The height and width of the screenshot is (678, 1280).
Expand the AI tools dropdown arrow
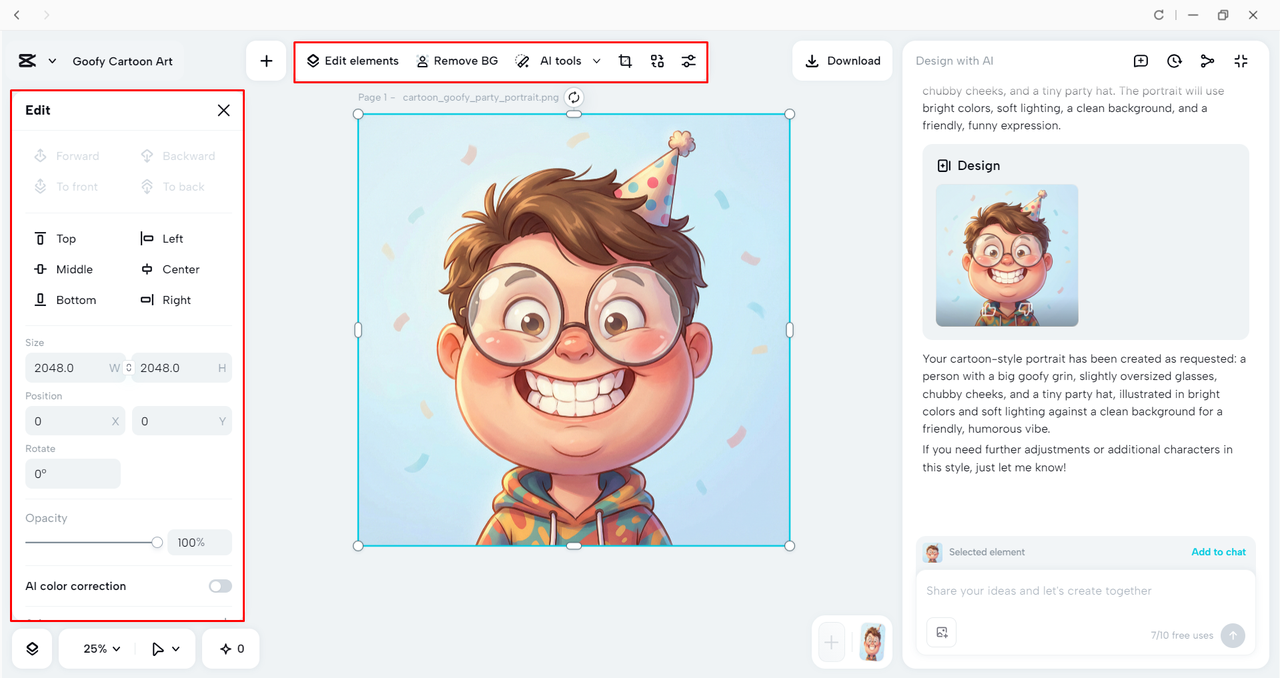pos(597,61)
